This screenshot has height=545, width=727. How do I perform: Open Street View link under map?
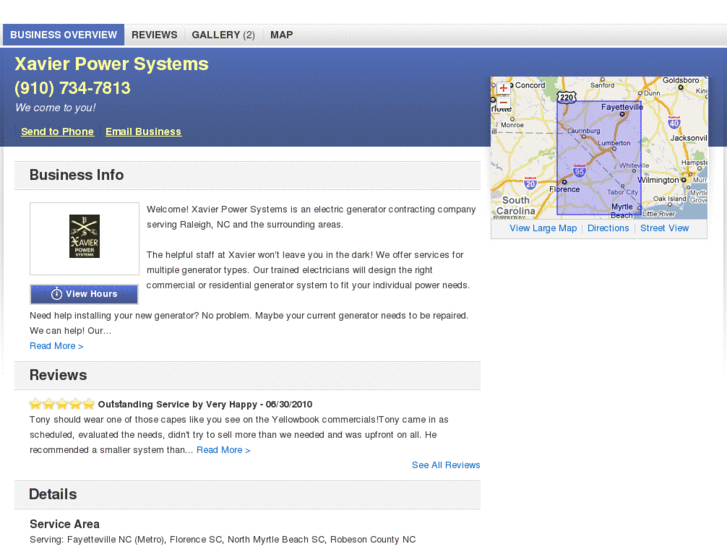tap(664, 228)
